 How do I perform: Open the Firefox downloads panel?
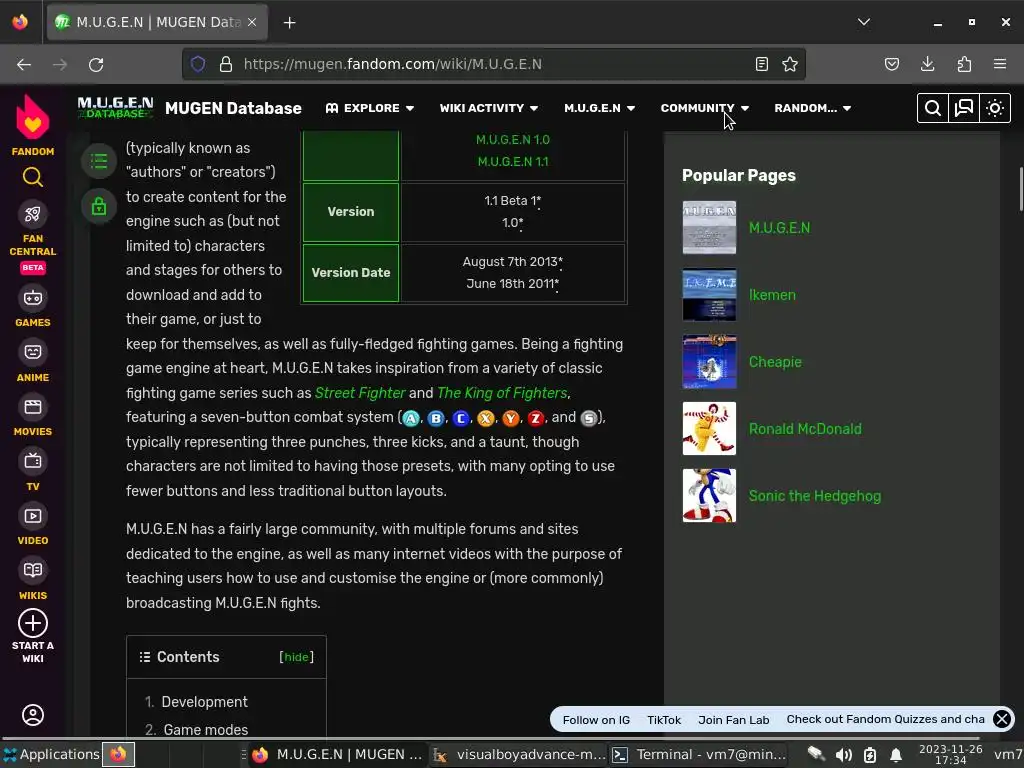(x=927, y=64)
